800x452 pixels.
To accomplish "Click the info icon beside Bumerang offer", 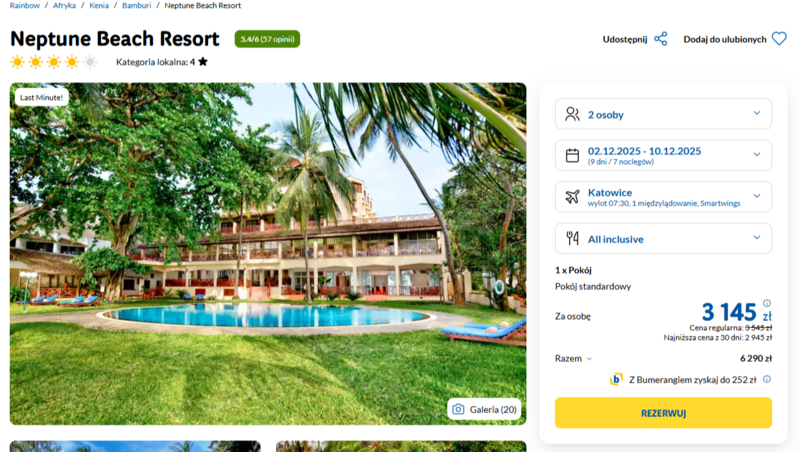I will click(767, 379).
